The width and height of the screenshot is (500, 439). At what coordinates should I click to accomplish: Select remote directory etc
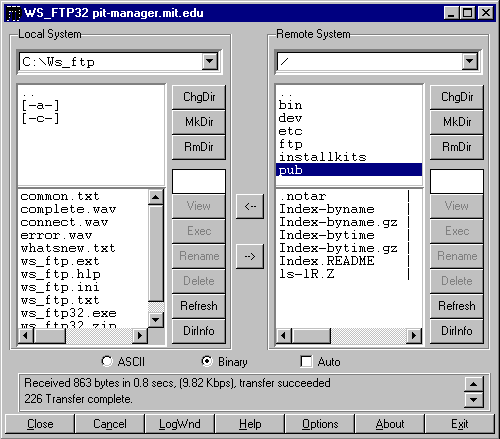[290, 131]
